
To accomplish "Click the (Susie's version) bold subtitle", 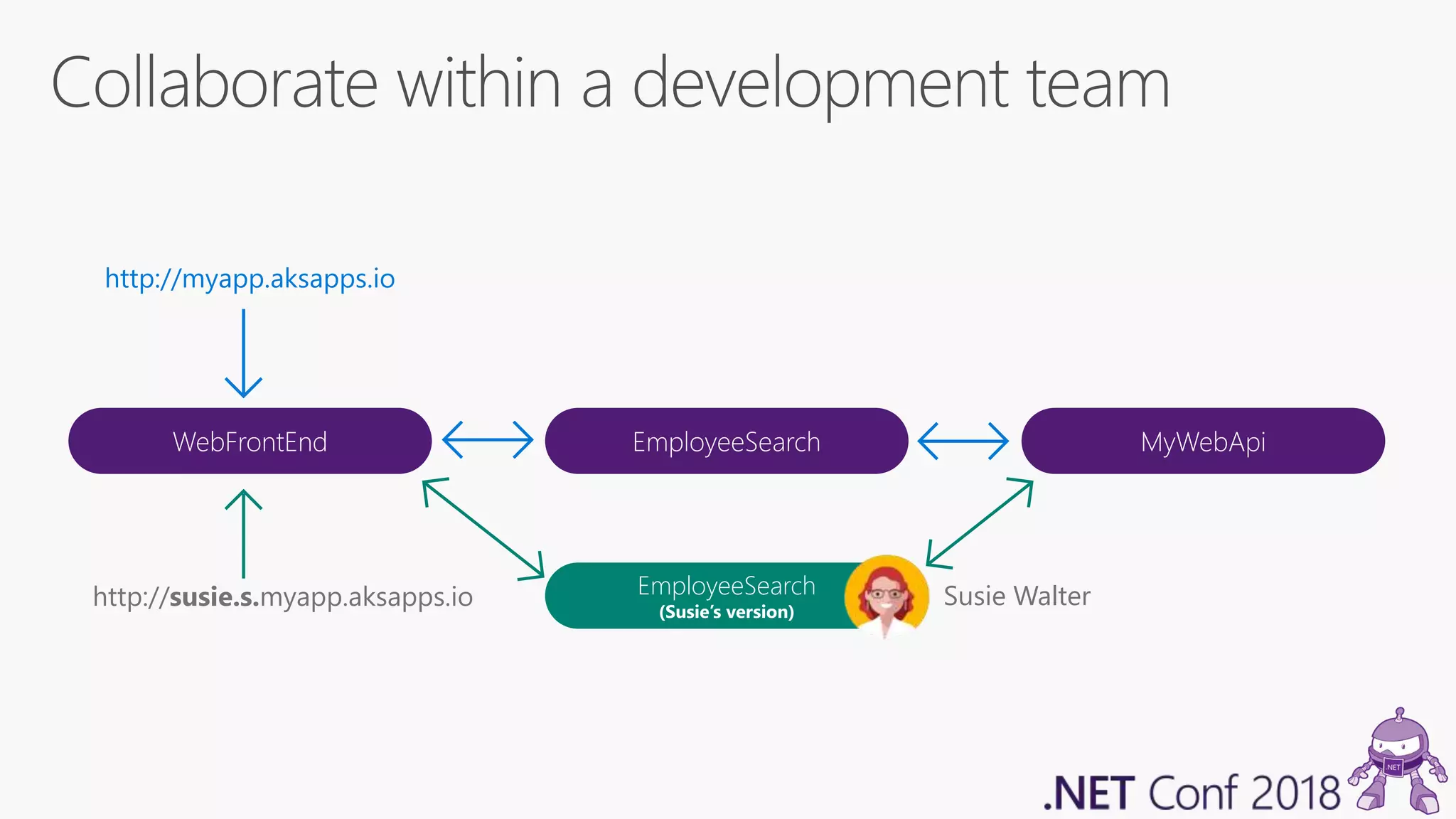I will point(726,612).
